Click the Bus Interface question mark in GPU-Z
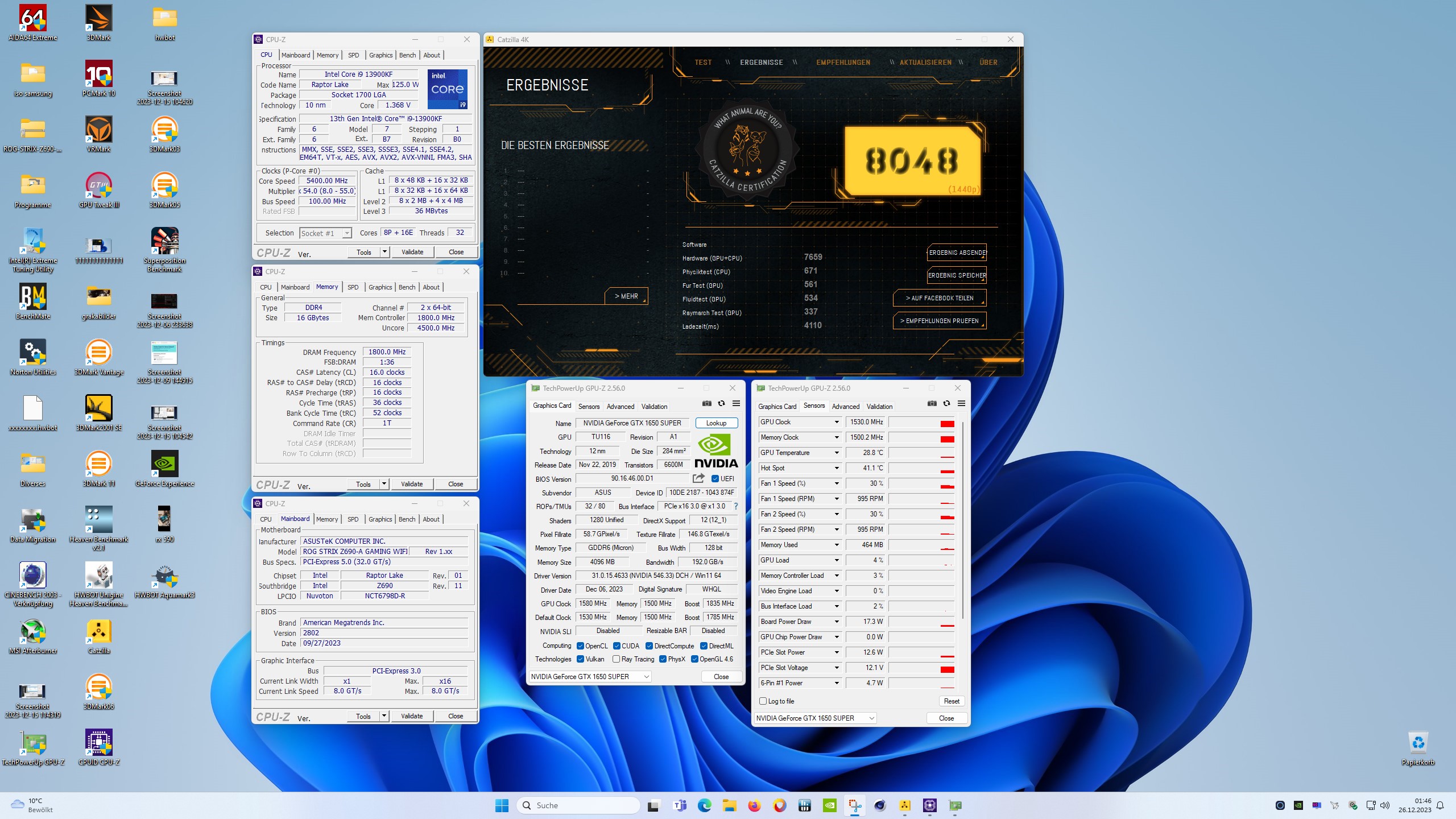Screen dimensions: 1456x819 [736, 506]
